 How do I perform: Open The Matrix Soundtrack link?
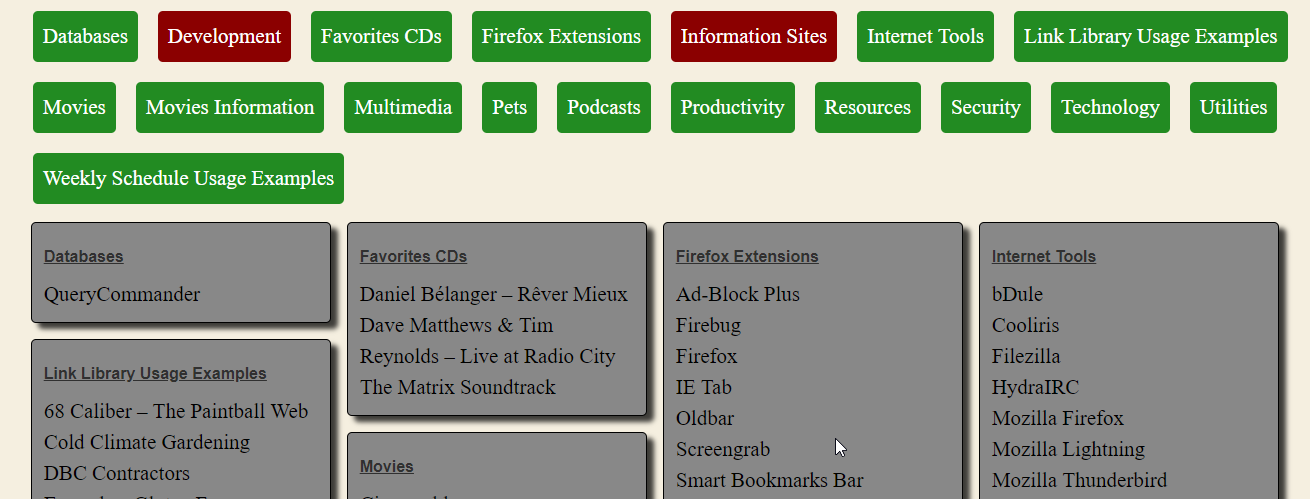[x=458, y=388]
